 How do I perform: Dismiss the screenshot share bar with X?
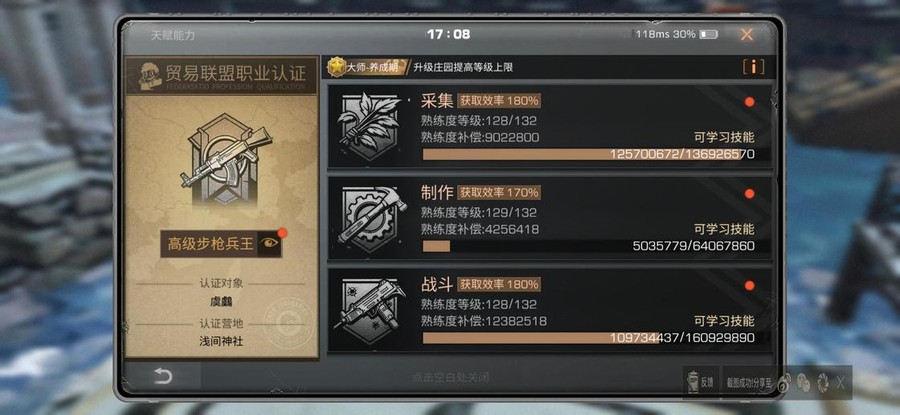click(x=840, y=382)
